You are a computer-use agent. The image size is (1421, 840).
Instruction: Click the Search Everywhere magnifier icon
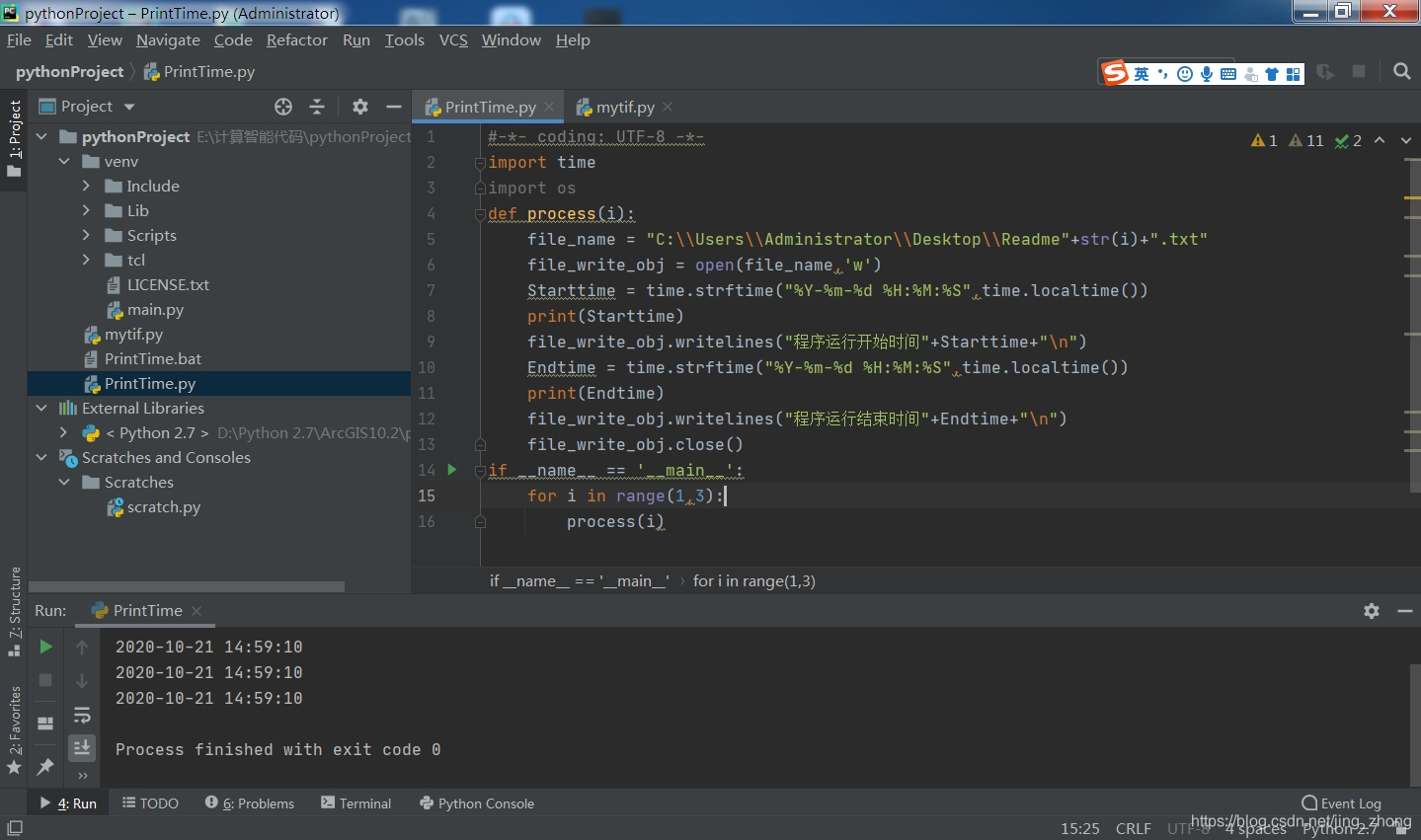coord(1401,71)
